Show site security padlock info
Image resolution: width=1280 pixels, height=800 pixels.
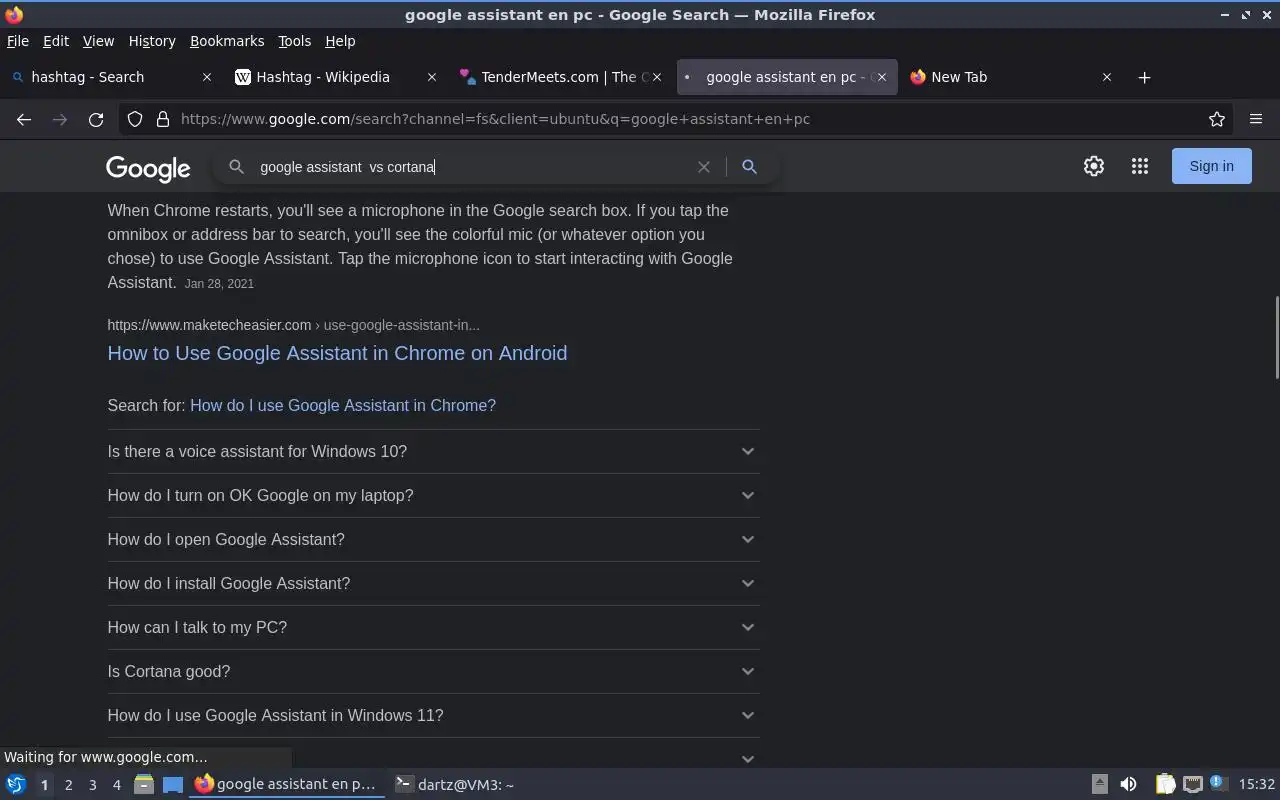coord(163,119)
